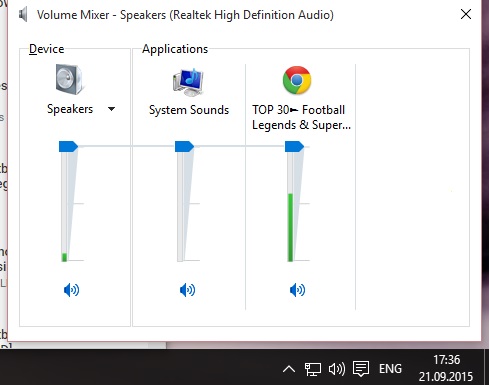
Task: Click the Chrome app volume slider handle
Action: [294, 146]
